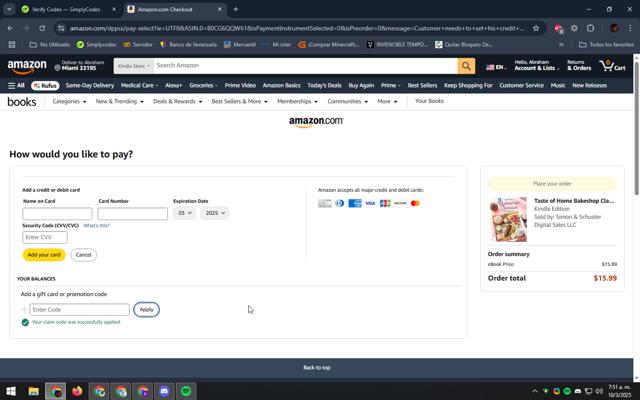Click the JCB card logo
This screenshot has width=640, height=400.
(385, 203)
